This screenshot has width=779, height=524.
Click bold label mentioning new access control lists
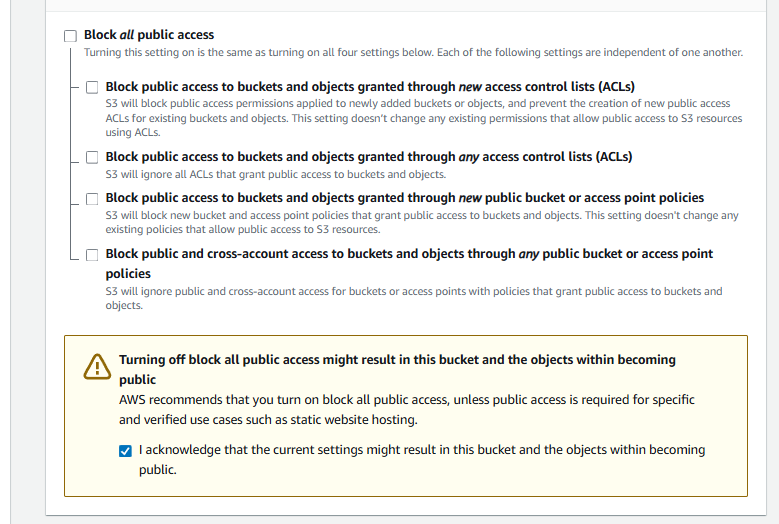tap(369, 87)
